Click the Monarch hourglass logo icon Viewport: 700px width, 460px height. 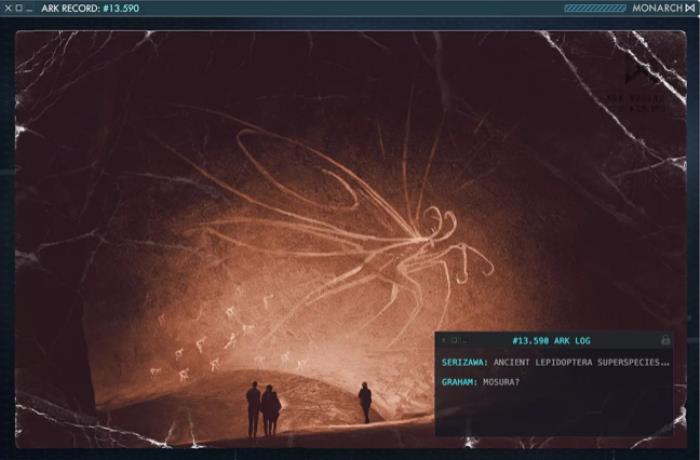click(691, 8)
